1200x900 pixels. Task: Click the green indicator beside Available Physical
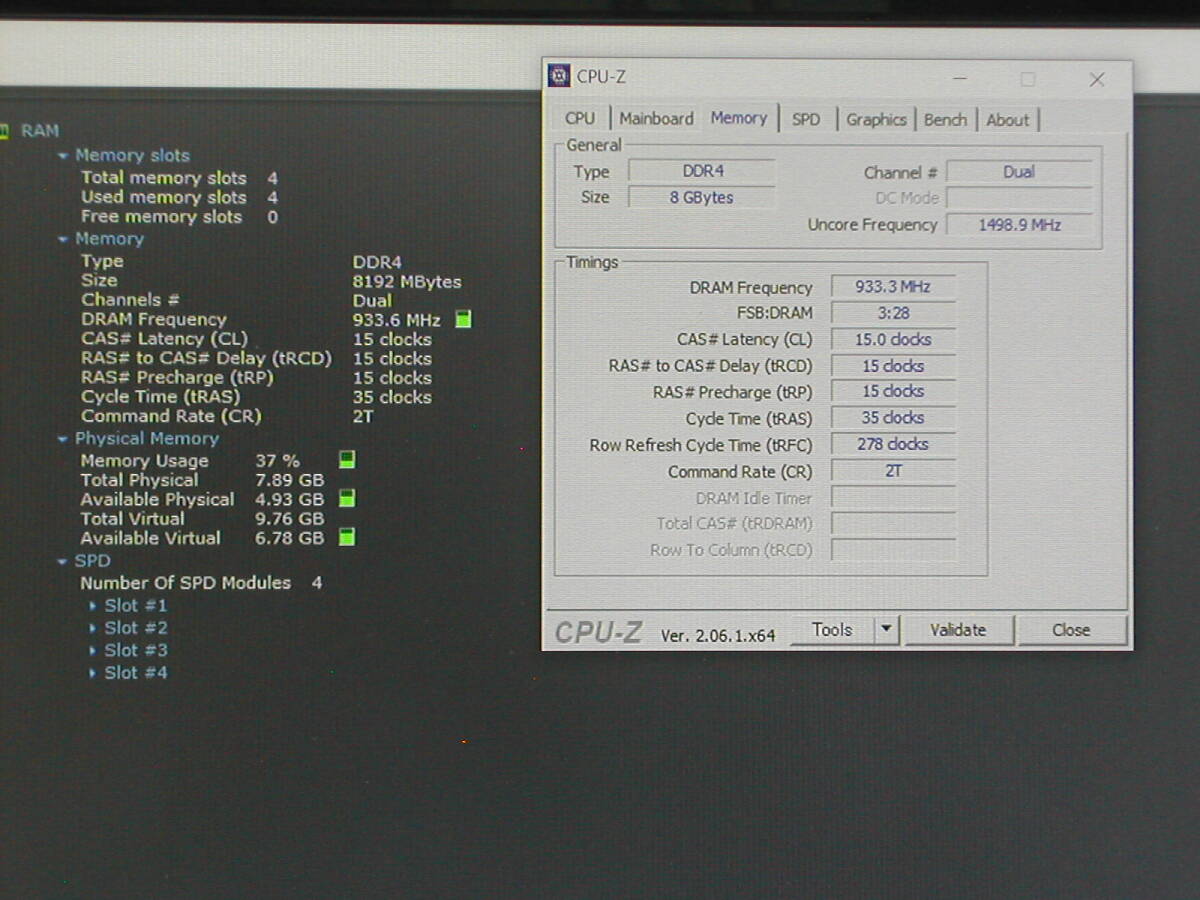click(347, 498)
